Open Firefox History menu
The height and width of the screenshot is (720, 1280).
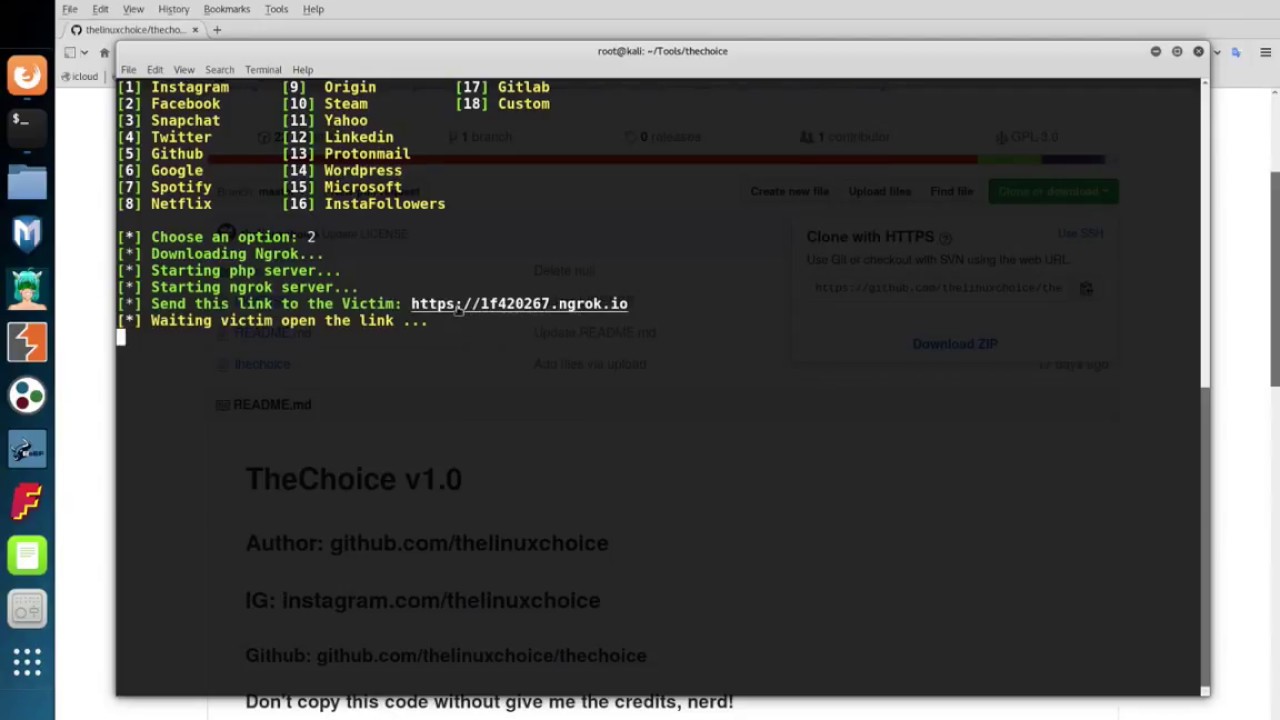173,9
